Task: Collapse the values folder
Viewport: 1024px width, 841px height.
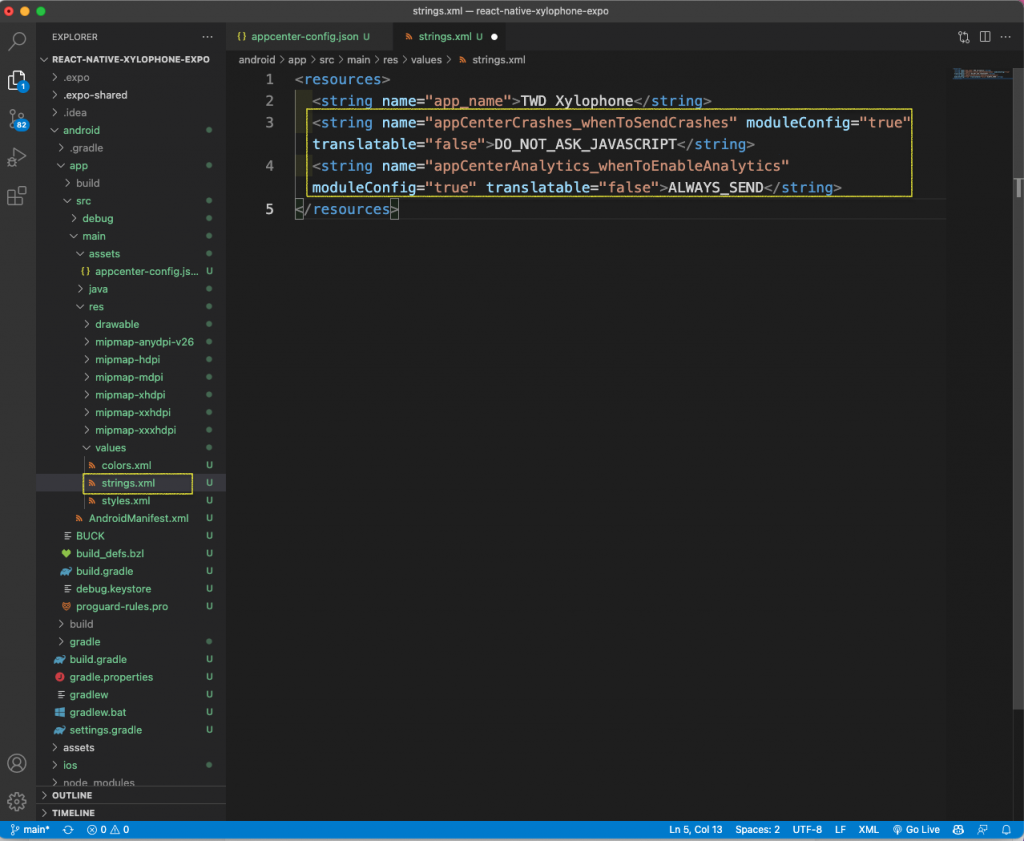Action: click(x=131, y=447)
